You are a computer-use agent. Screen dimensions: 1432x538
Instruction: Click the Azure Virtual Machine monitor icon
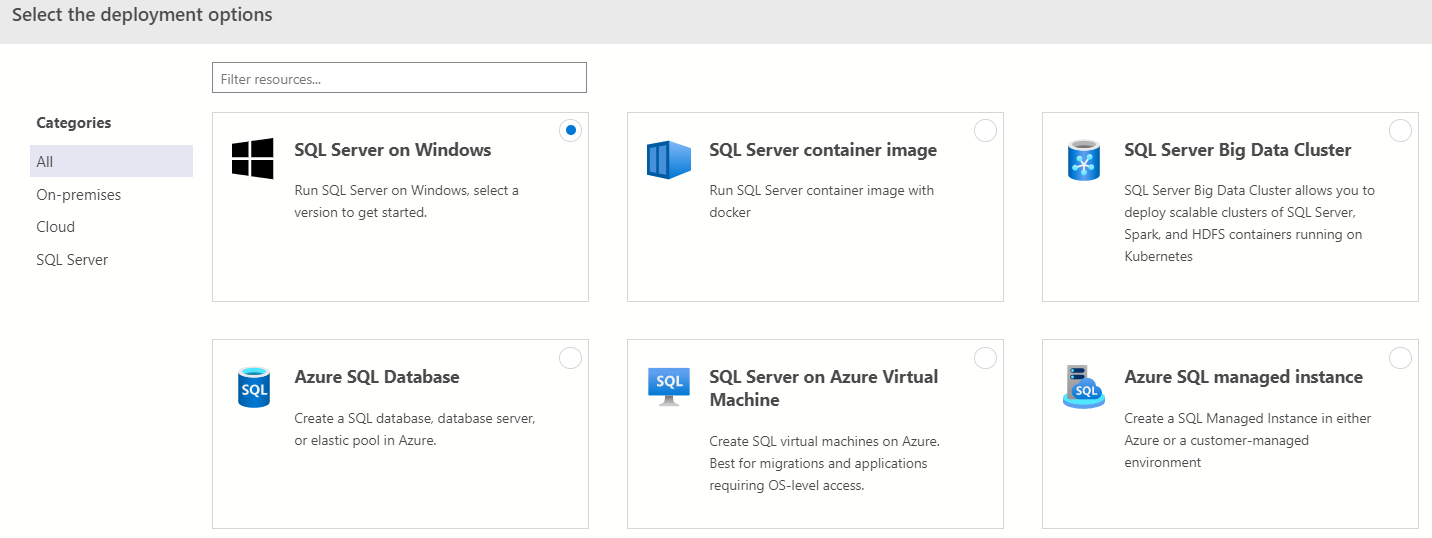pyautogui.click(x=668, y=386)
